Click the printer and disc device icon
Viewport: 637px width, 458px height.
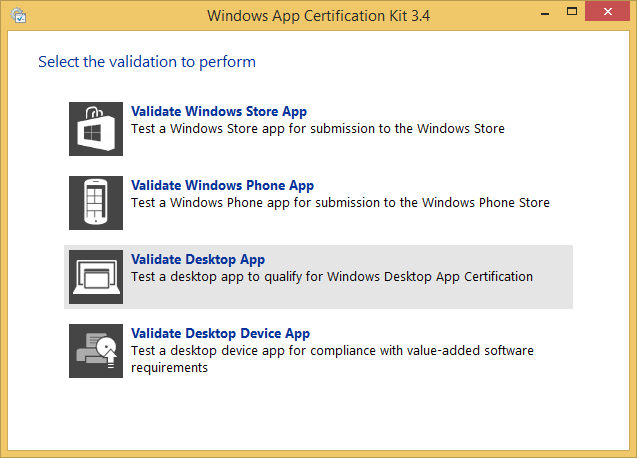96,351
